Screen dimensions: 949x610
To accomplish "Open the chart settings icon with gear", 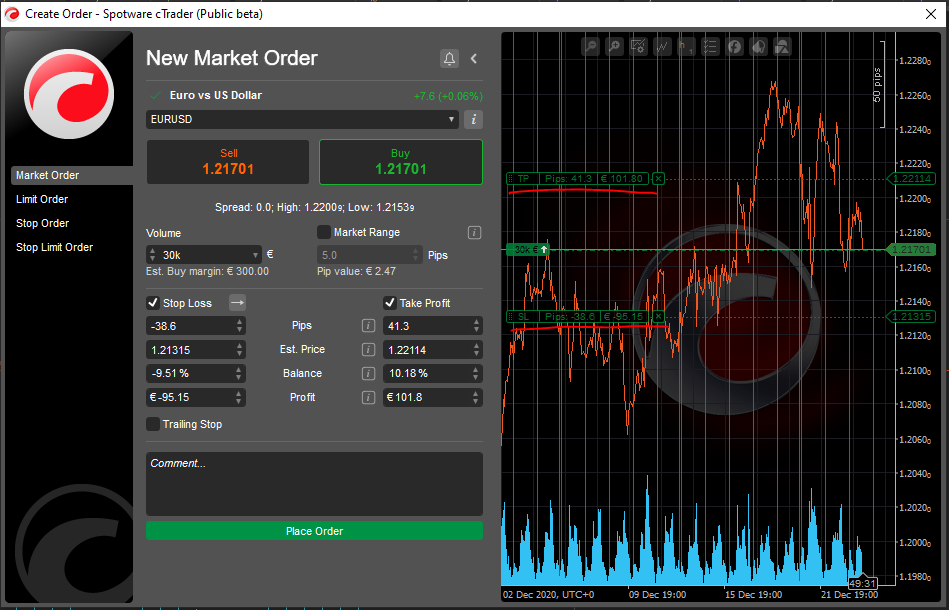I will pyautogui.click(x=639, y=47).
